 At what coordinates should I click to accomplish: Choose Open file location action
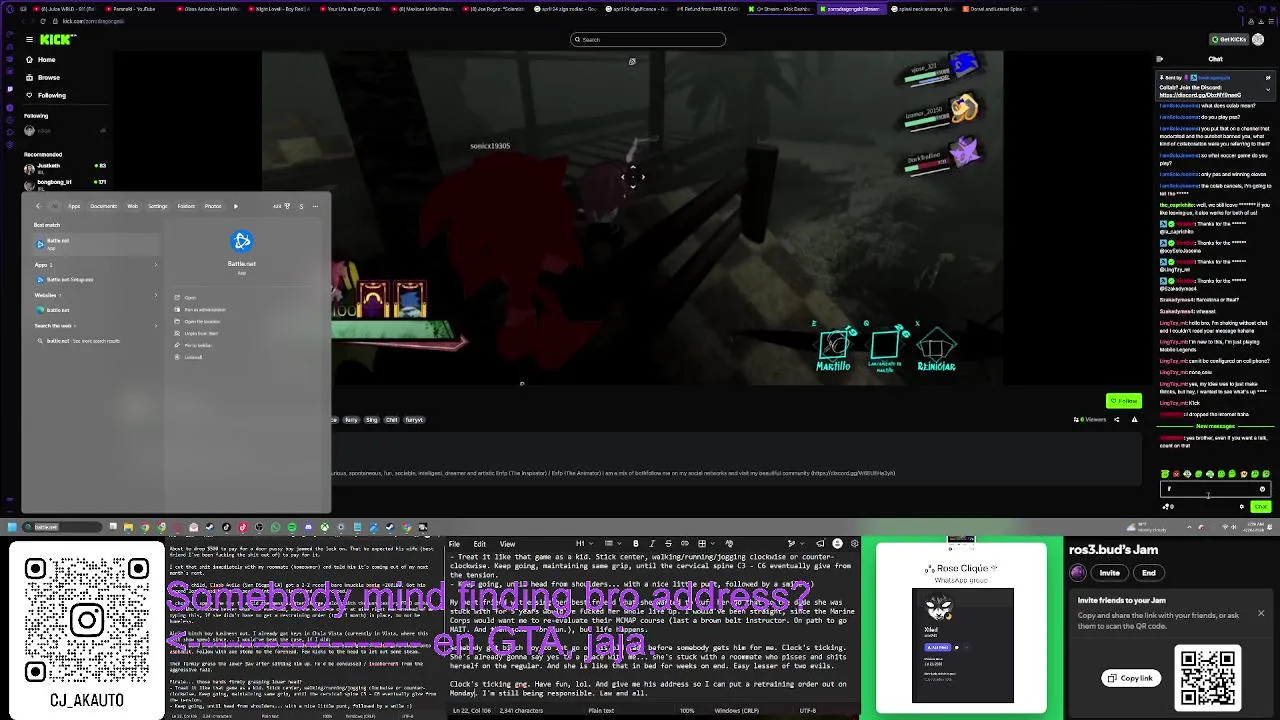click(x=197, y=321)
